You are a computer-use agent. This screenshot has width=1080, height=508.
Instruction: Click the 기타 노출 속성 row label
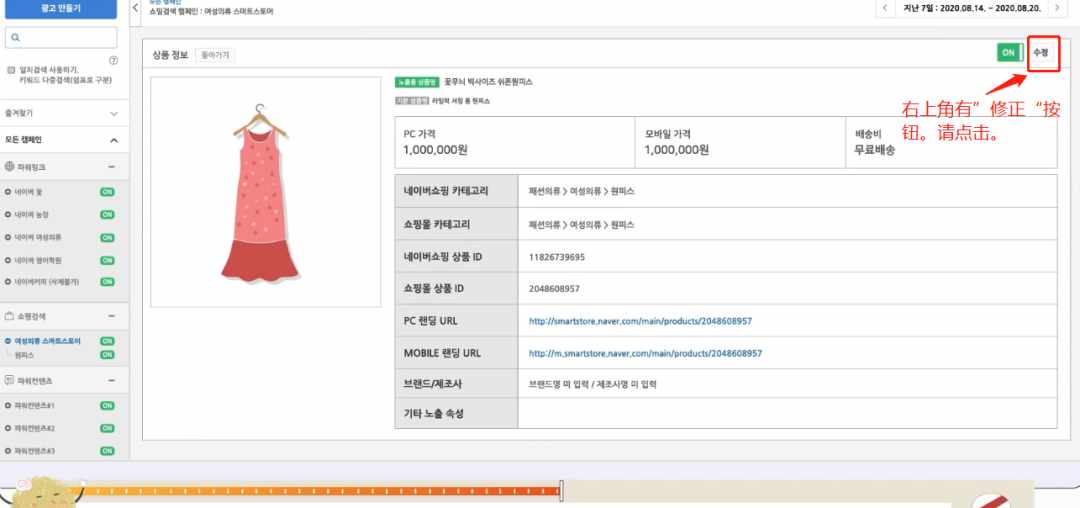coord(434,414)
